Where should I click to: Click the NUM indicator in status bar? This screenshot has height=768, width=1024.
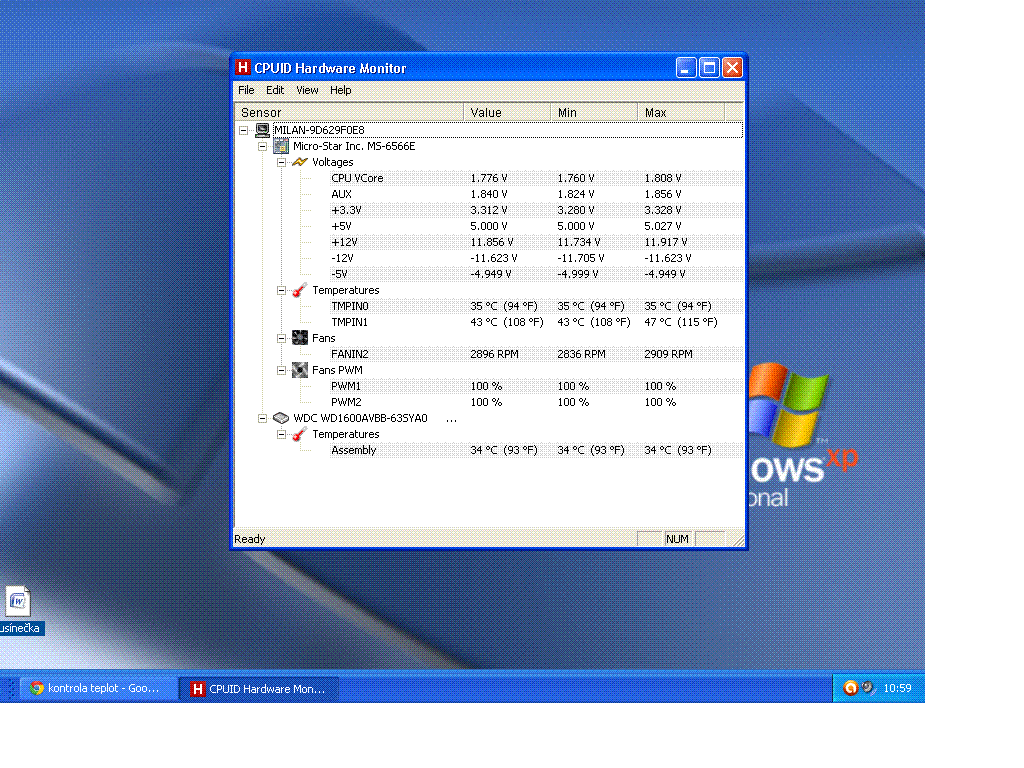tap(677, 539)
